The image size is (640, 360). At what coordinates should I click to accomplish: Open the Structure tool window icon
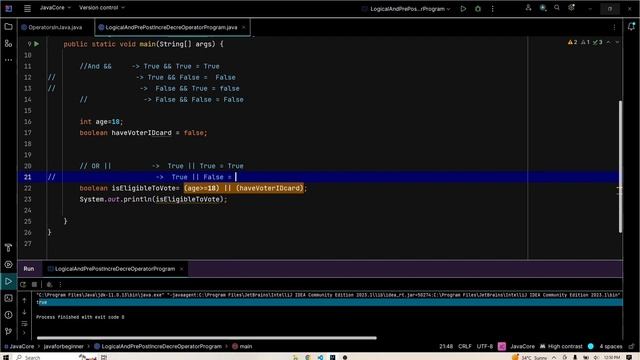[8, 43]
